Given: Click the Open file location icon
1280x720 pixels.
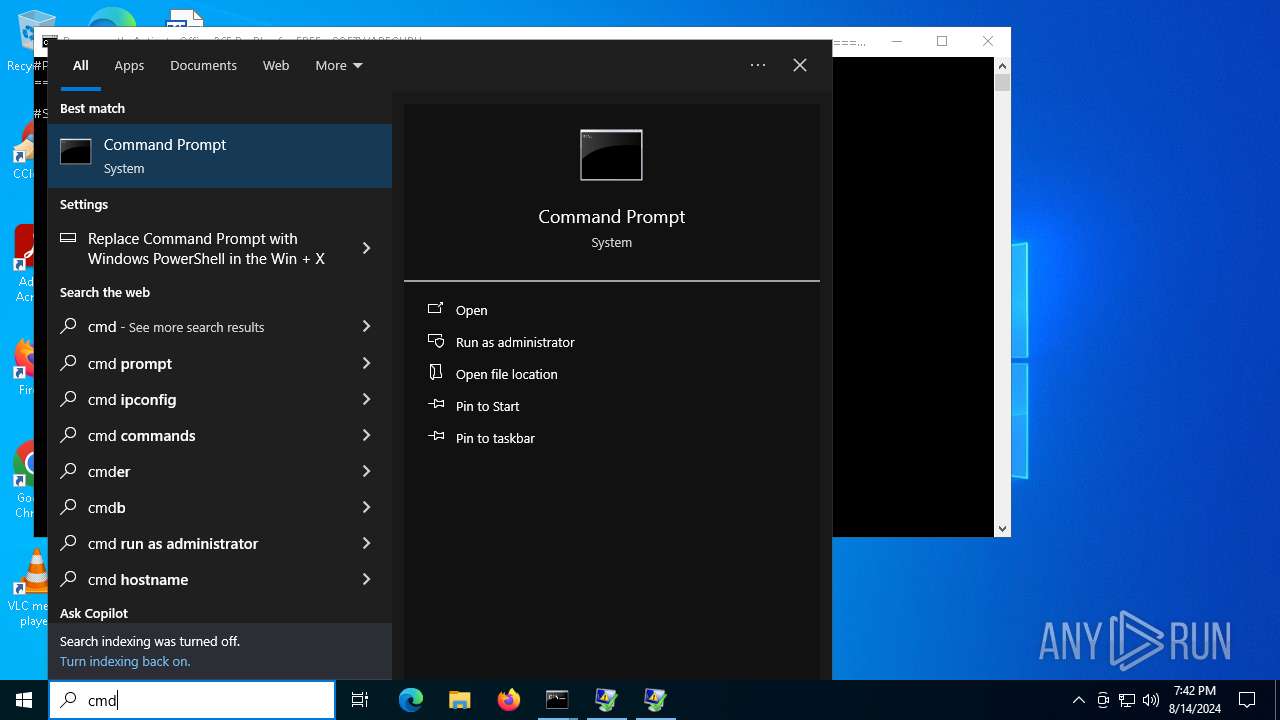Looking at the screenshot, I should tap(436, 373).
